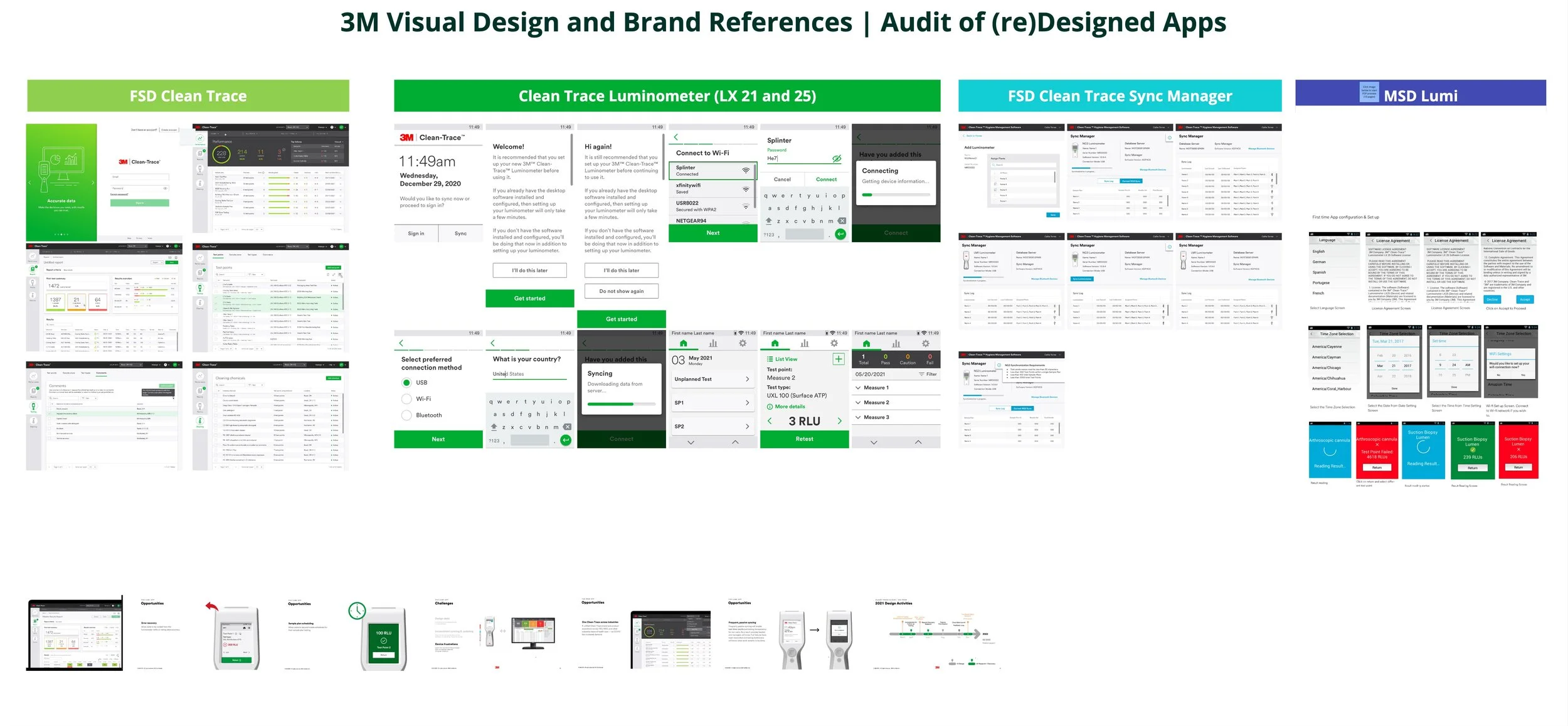Click the backspace key on Splinter password keyboard
The image size is (1568, 726).
tap(842, 221)
